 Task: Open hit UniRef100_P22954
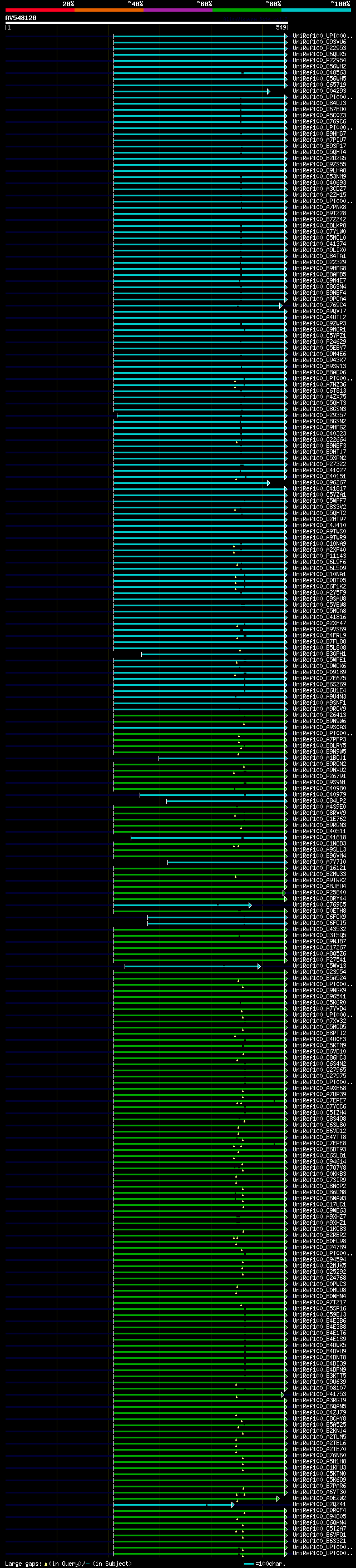[x=319, y=60]
